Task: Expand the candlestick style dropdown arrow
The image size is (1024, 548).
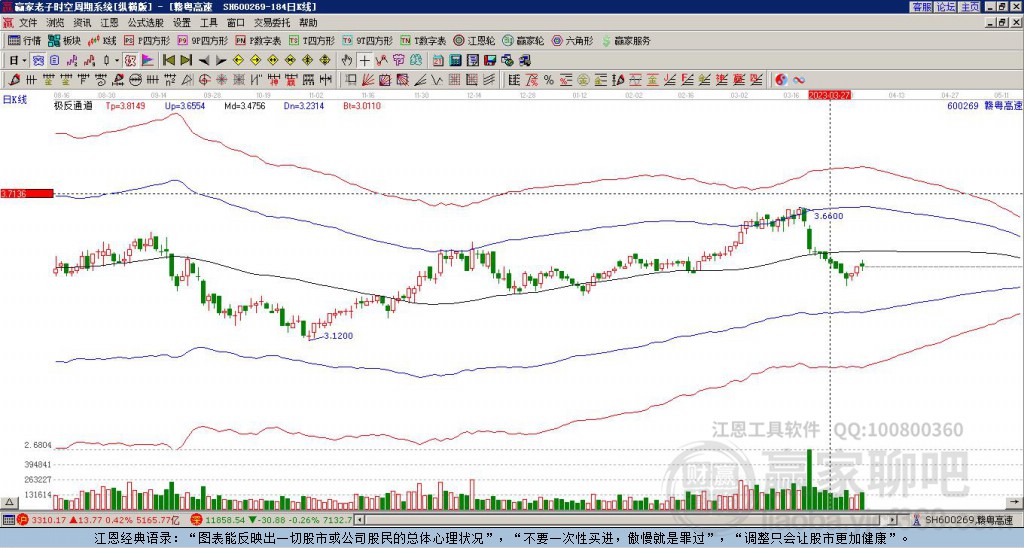Action: coord(118,60)
